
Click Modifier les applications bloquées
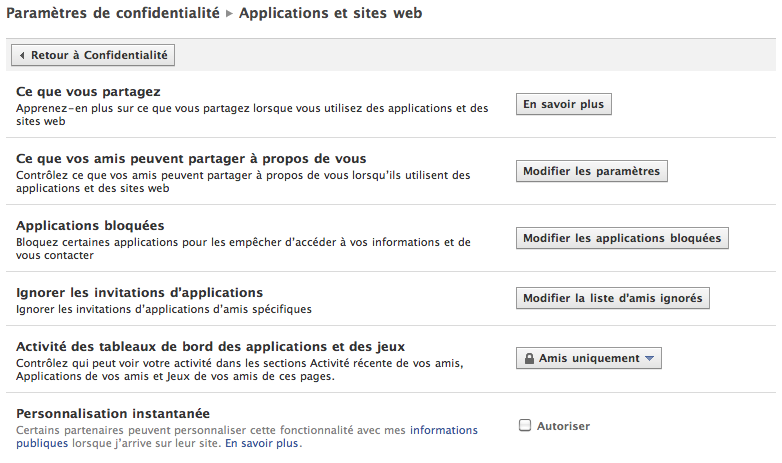pos(621,238)
